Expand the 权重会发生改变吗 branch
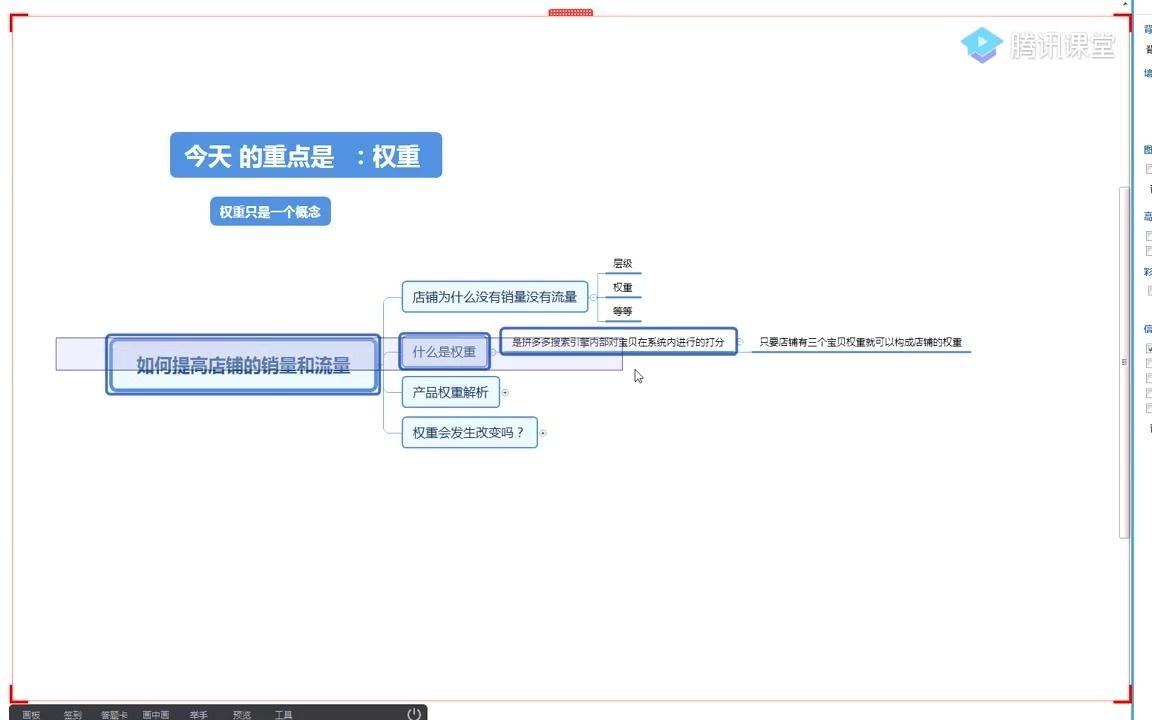Screen dimensions: 1152x720 [543, 433]
